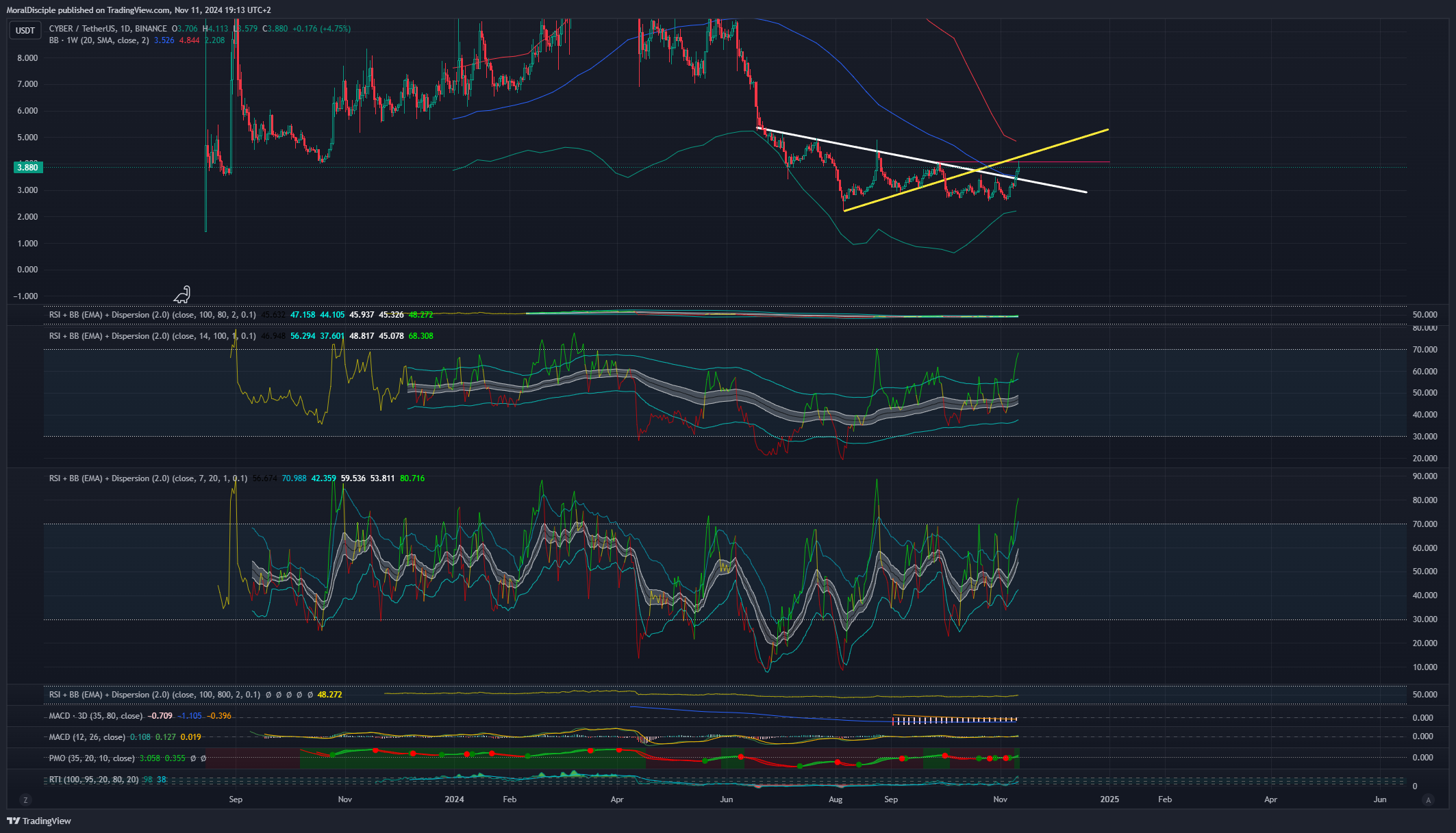This screenshot has height=833, width=1456.
Task: Select the RTI (100, 95, 20, 80, 20) legend
Action: tap(94, 780)
